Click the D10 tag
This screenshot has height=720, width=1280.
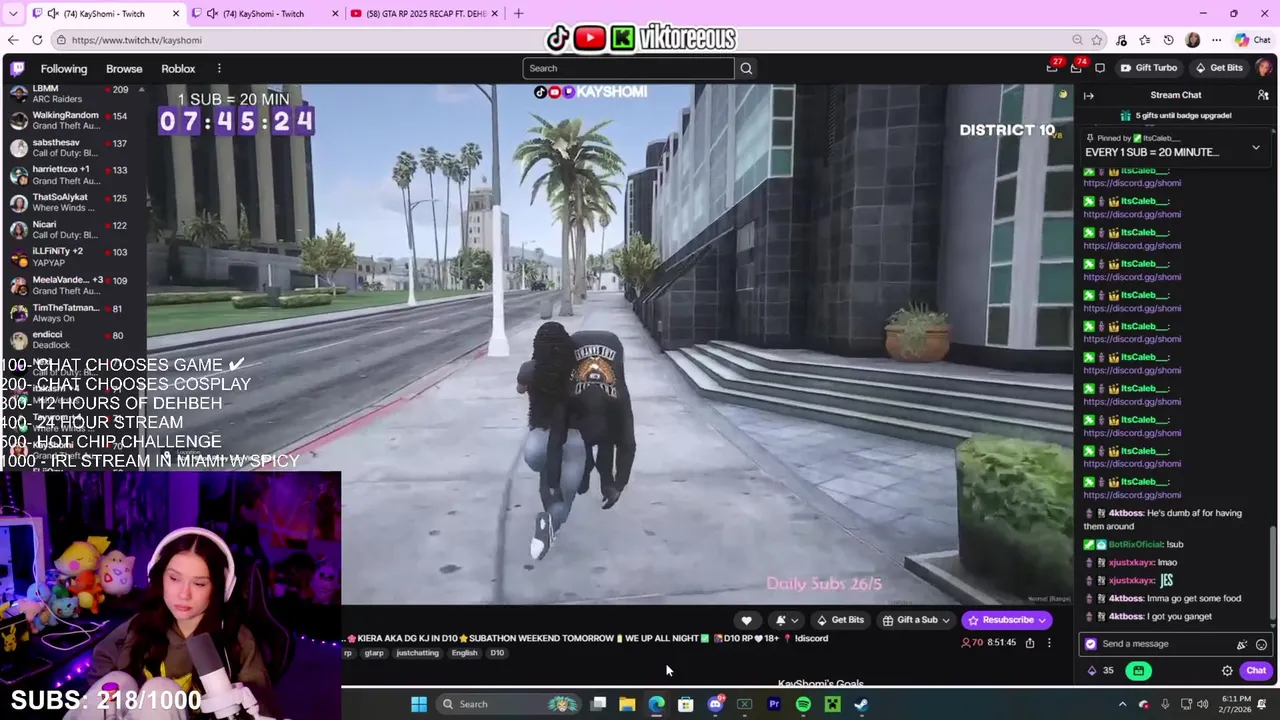[x=497, y=653]
